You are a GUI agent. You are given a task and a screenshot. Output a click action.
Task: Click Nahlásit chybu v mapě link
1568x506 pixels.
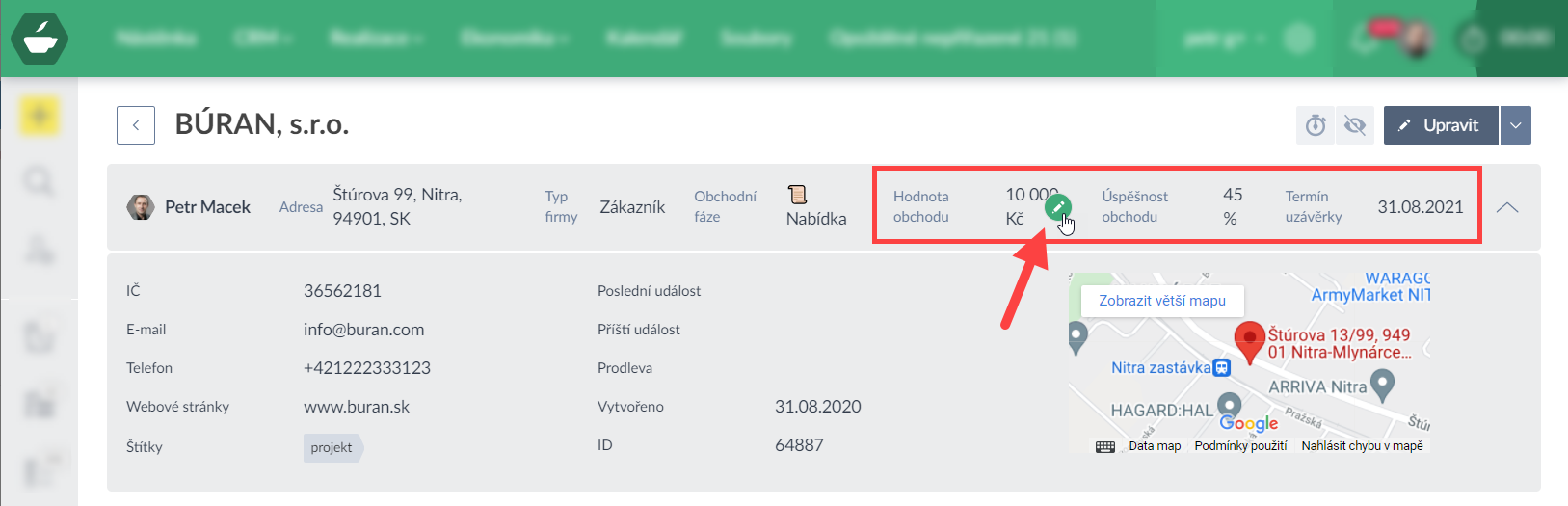1362,446
